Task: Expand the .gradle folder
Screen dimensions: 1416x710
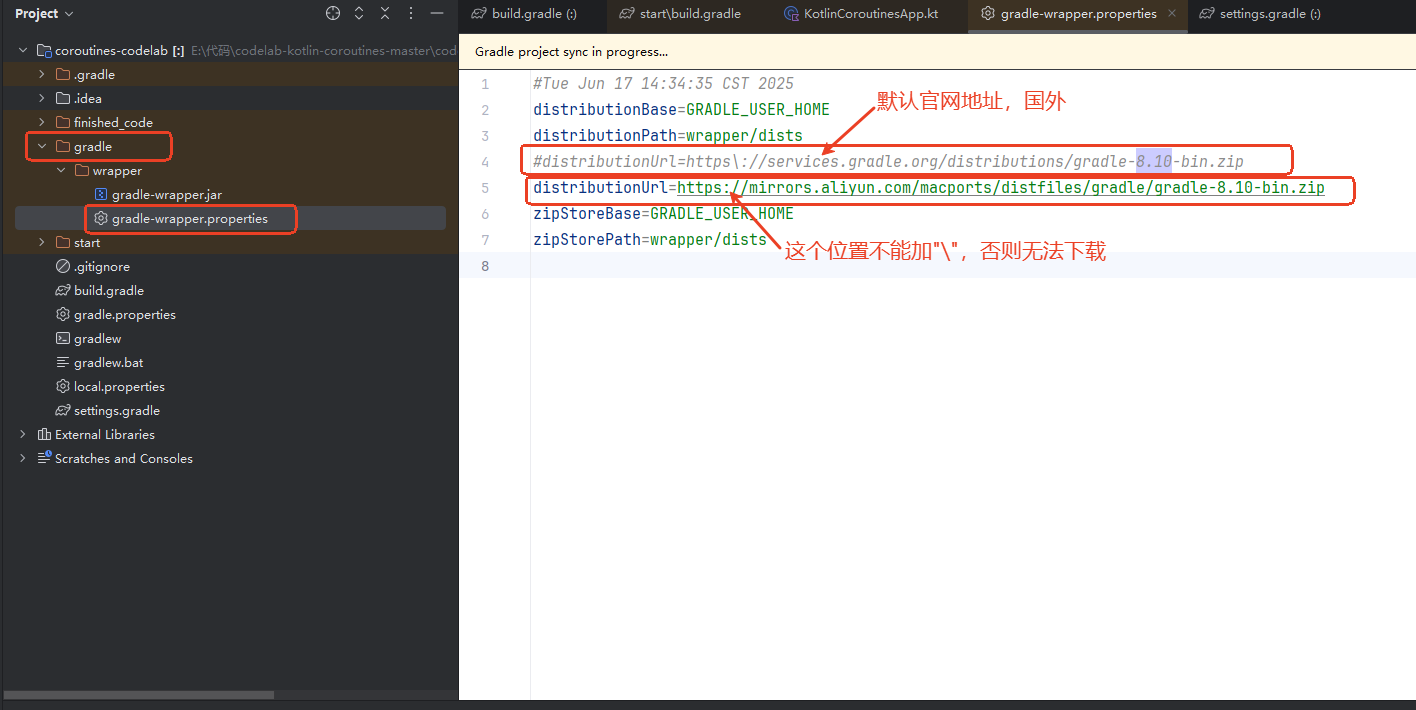Action: click(41, 74)
